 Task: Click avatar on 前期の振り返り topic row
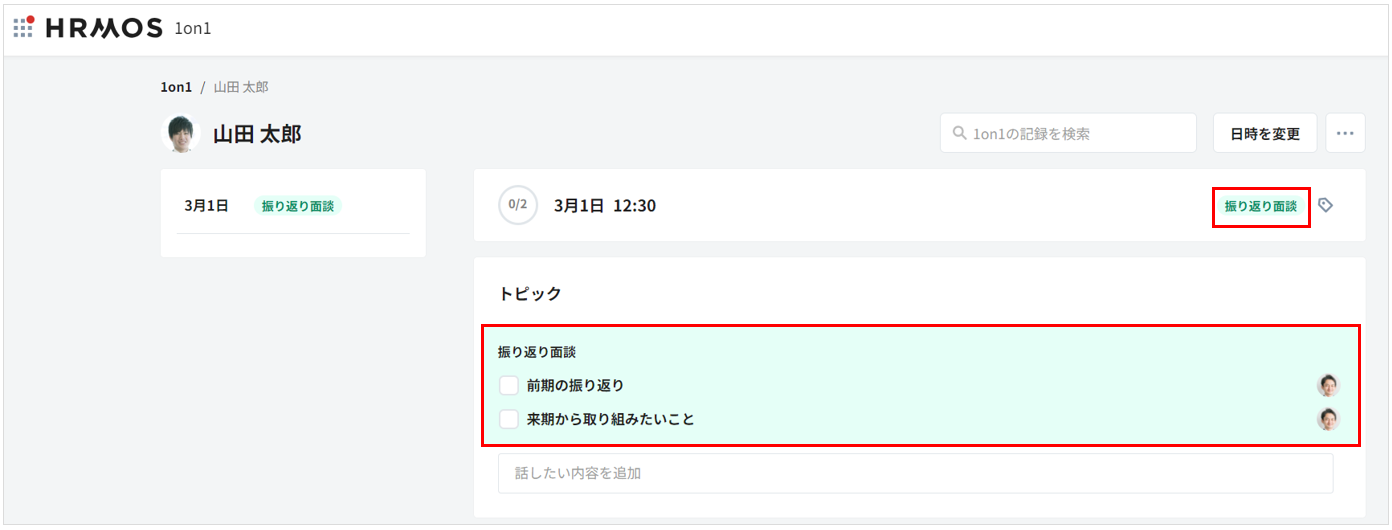(x=1328, y=386)
